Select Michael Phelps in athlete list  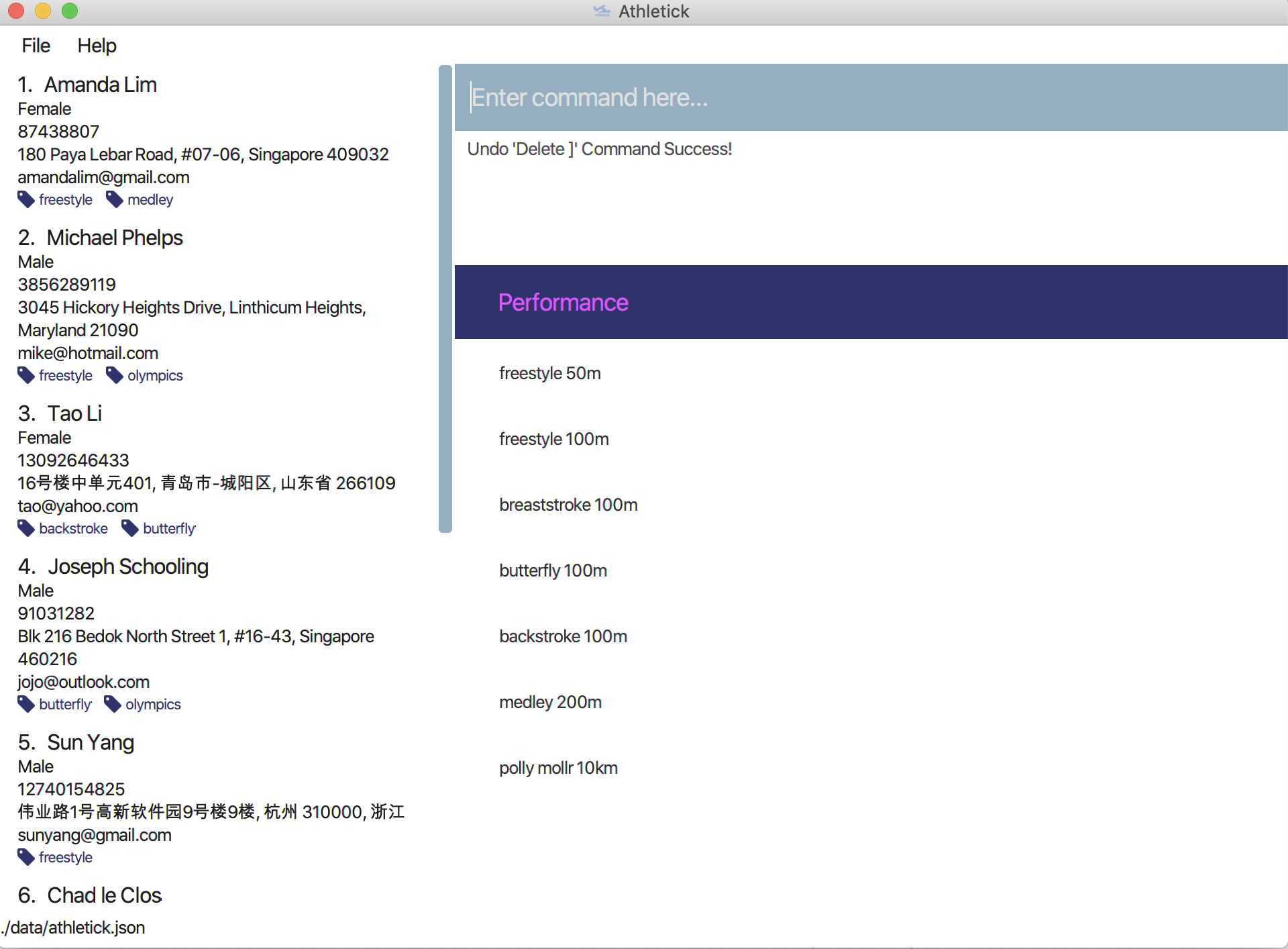point(115,238)
